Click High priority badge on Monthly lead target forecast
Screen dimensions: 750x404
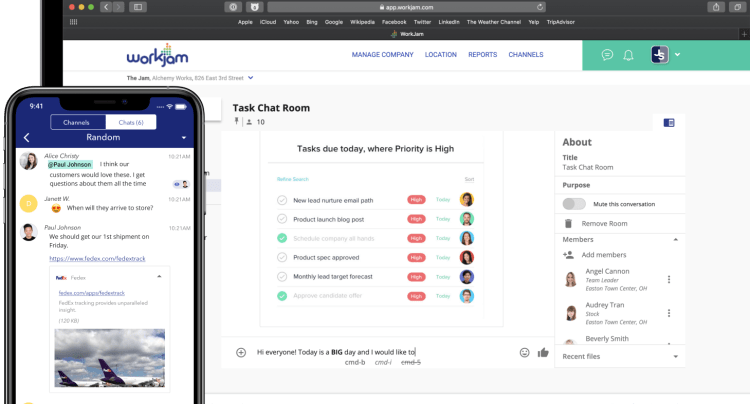416,277
